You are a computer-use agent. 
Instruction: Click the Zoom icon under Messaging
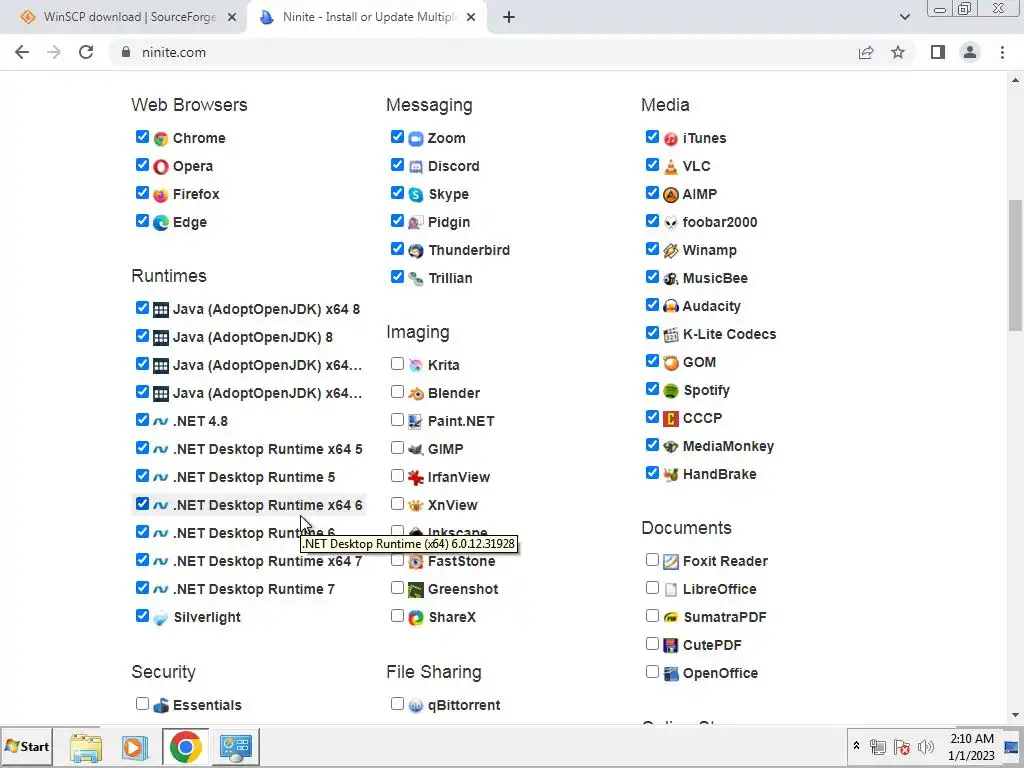click(416, 138)
